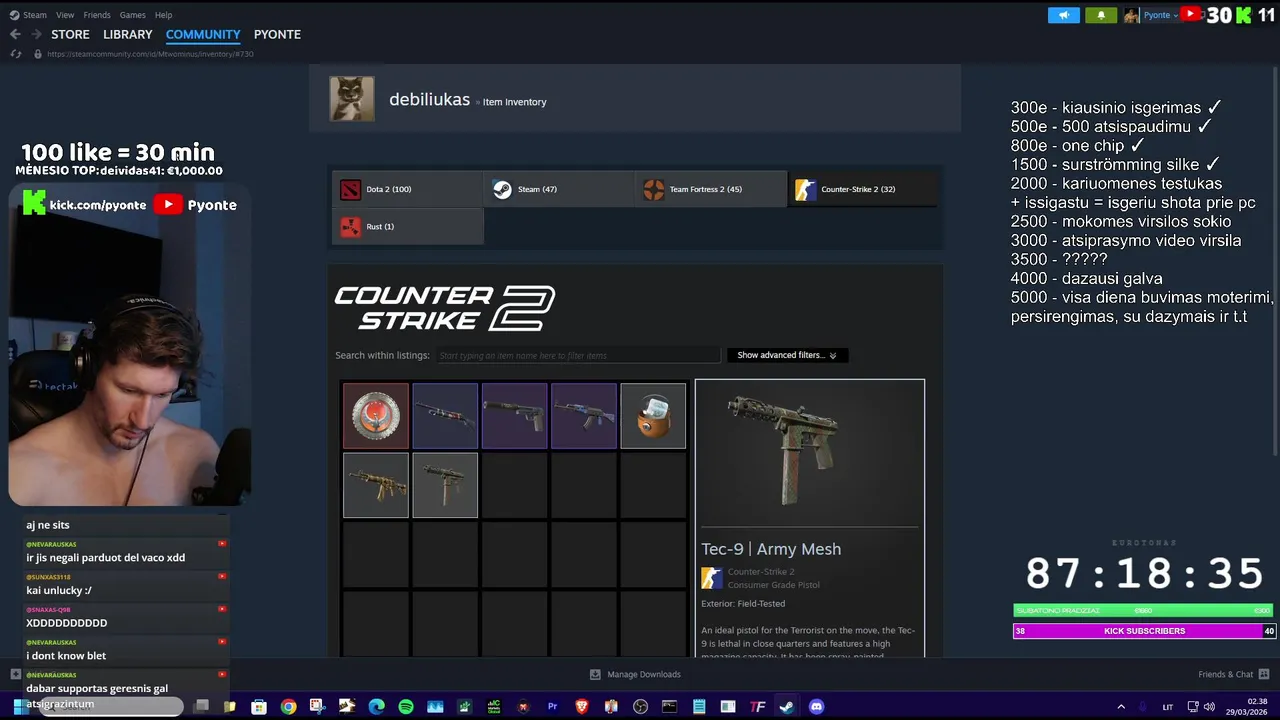Viewport: 1280px width, 720px height.
Task: Open the Help menu
Action: pos(163,15)
